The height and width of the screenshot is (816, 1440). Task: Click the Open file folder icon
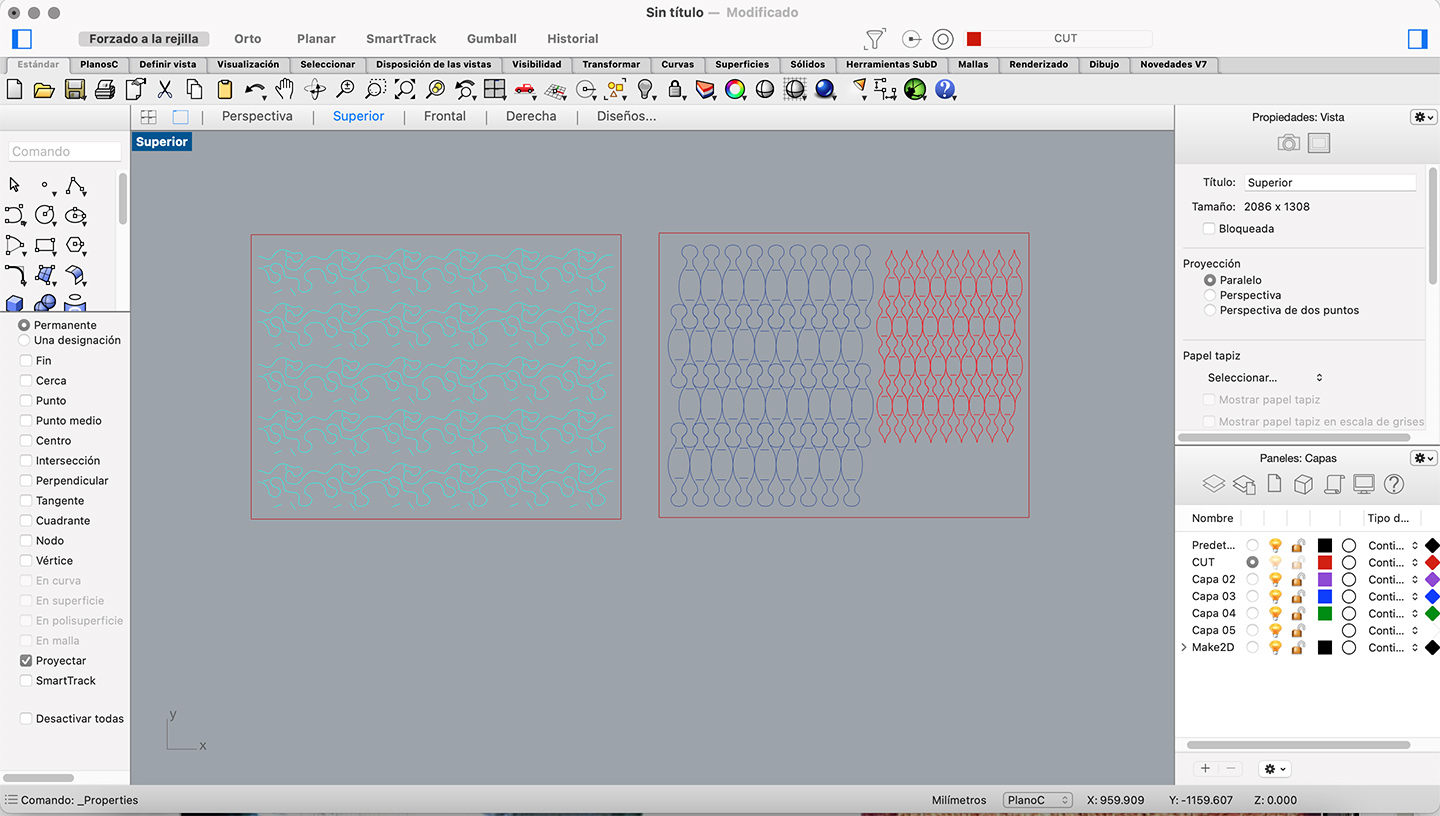click(x=44, y=90)
